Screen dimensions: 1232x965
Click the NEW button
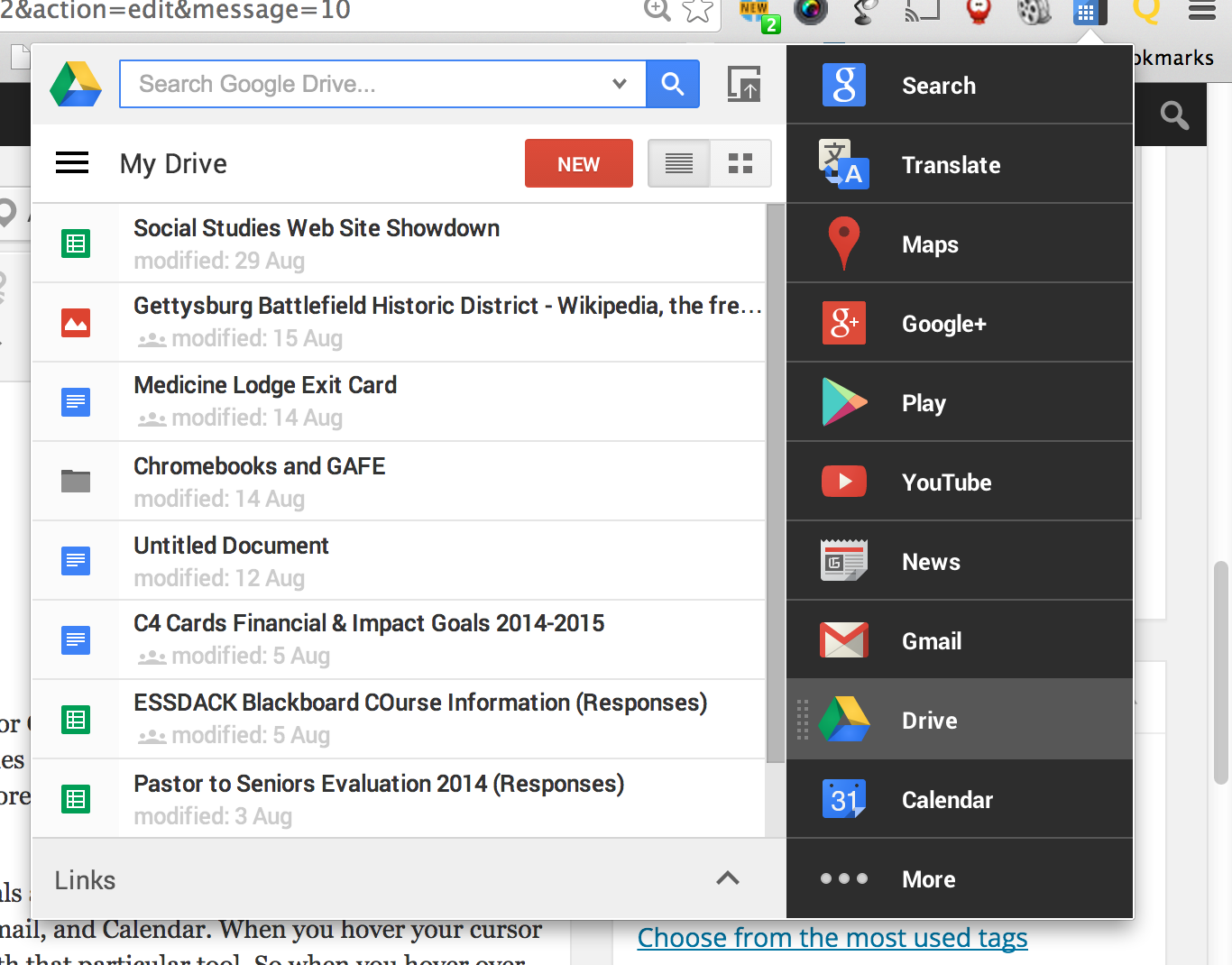click(579, 163)
